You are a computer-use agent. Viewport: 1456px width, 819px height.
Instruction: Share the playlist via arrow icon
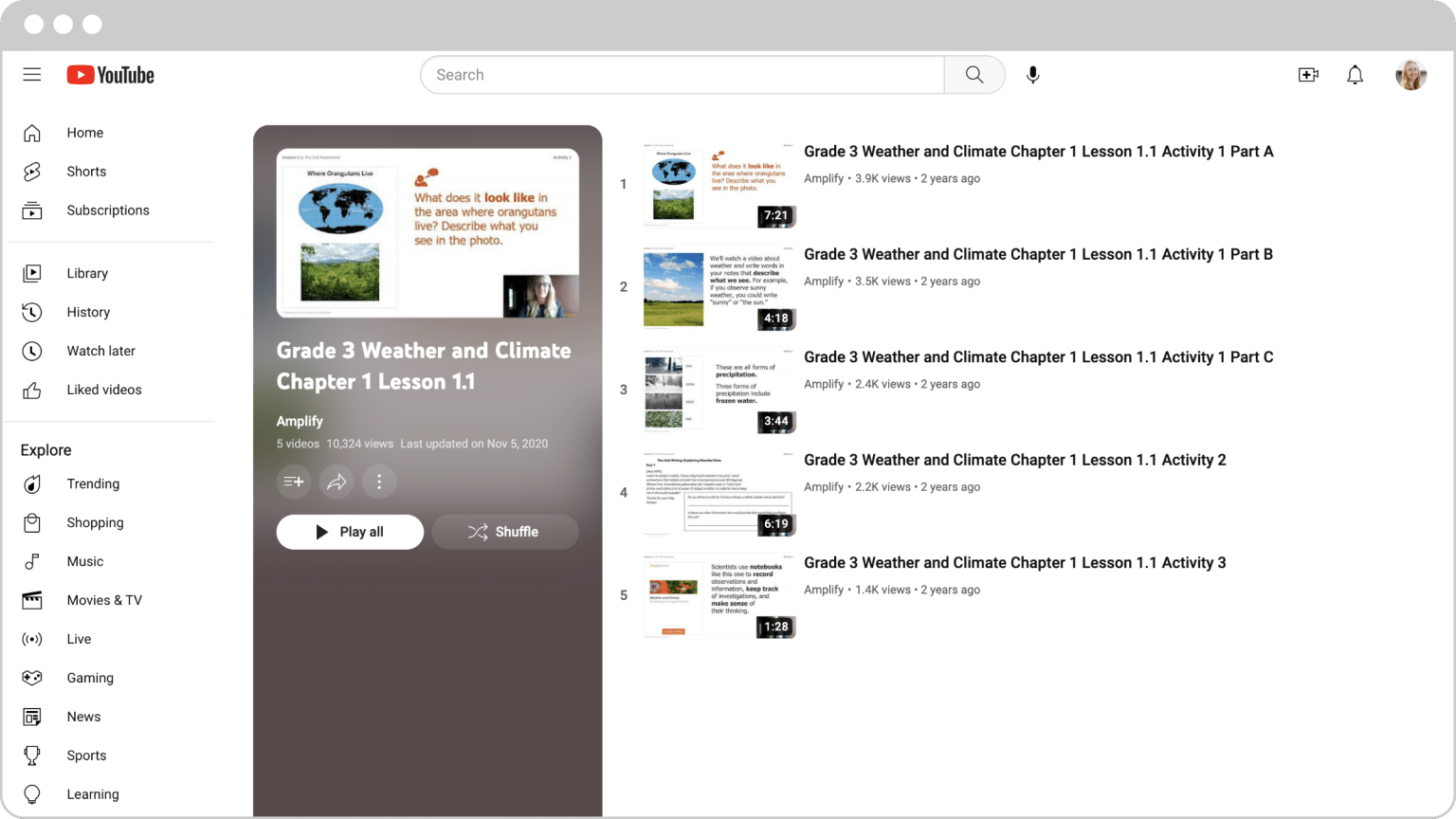337,482
